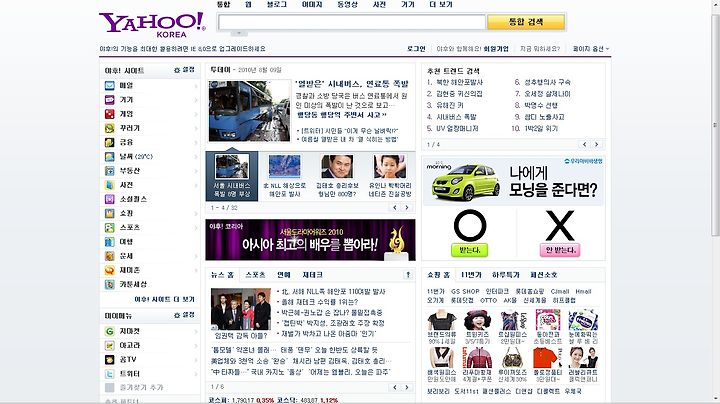Select the man in suit Today thumbnail
720x404 pixels.
pyautogui.click(x=337, y=166)
